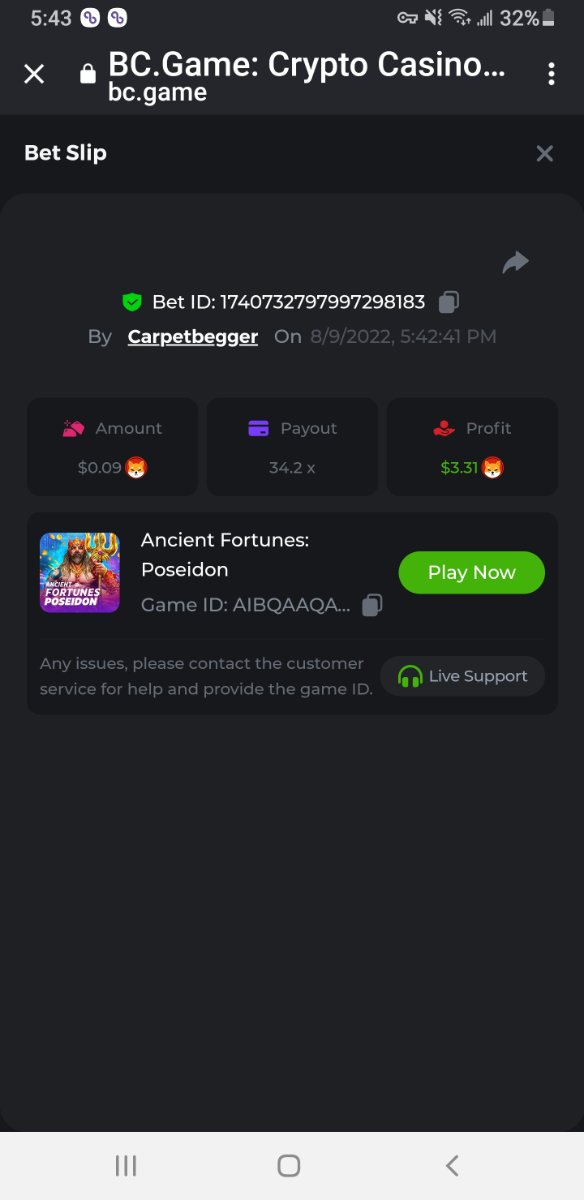
Task: Open Carpetbegger's profile
Action: click(193, 336)
